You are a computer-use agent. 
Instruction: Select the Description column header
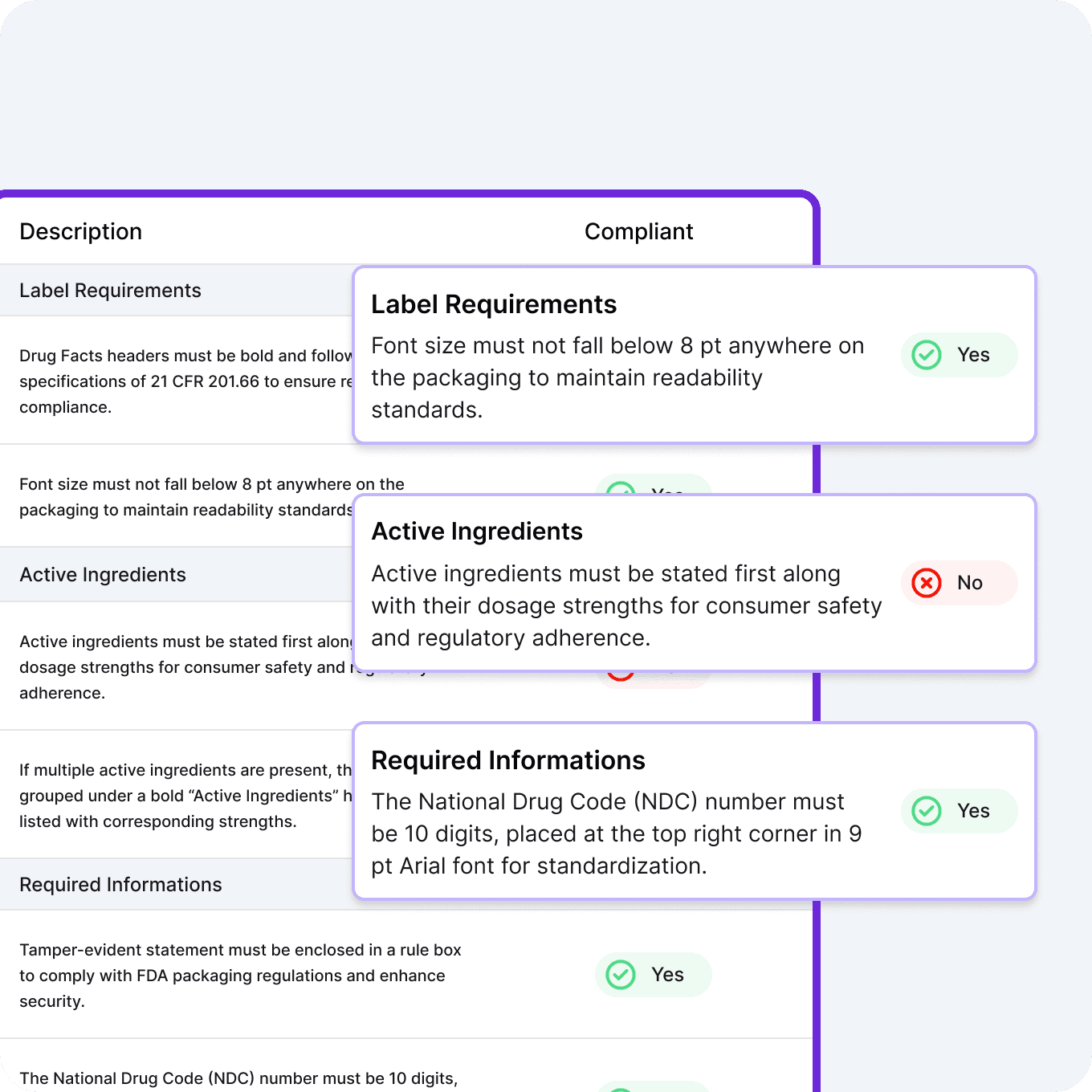coord(80,231)
